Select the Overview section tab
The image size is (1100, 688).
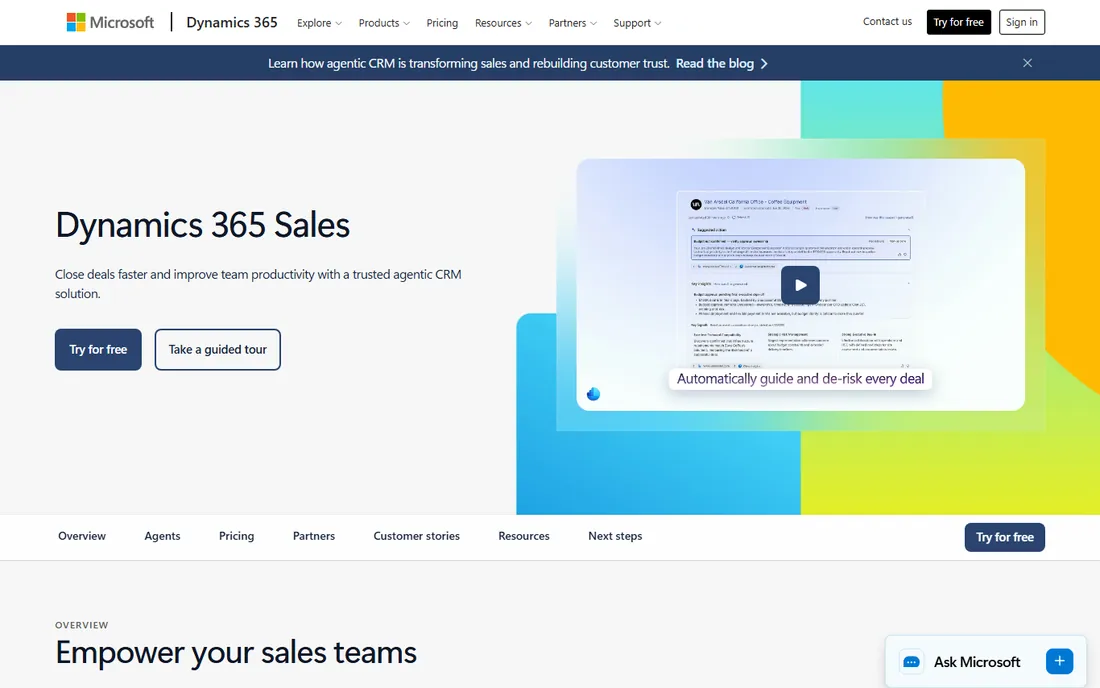click(x=82, y=536)
